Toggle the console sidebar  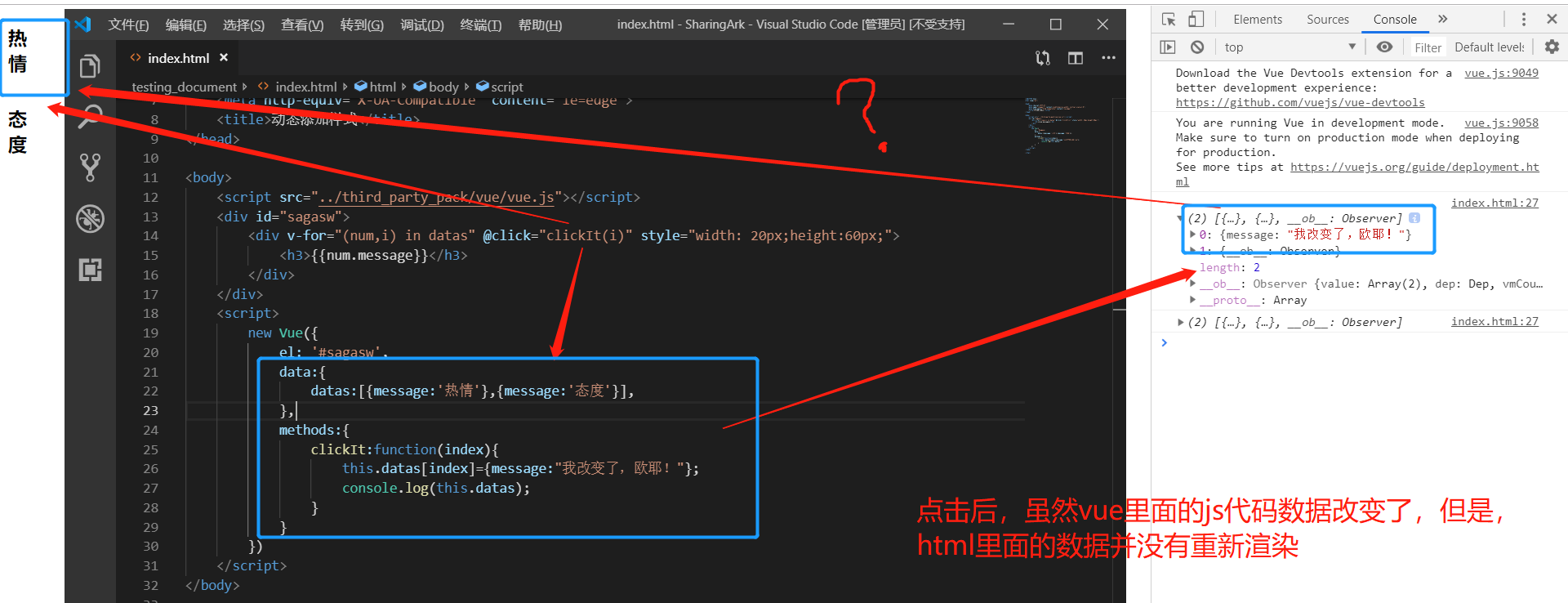click(x=1168, y=47)
